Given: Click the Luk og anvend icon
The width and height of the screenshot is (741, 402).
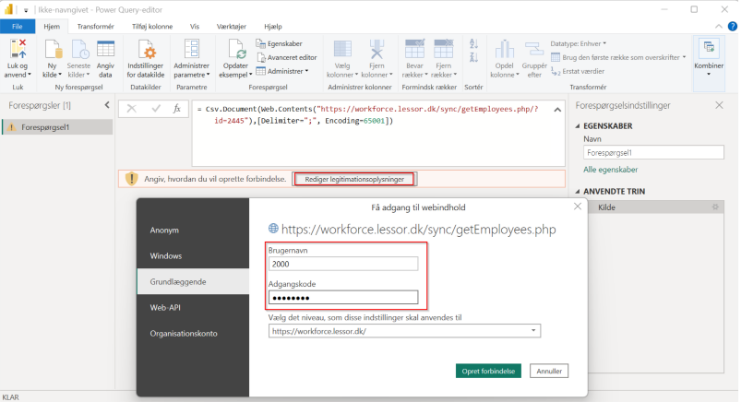Looking at the screenshot, I should point(18,49).
